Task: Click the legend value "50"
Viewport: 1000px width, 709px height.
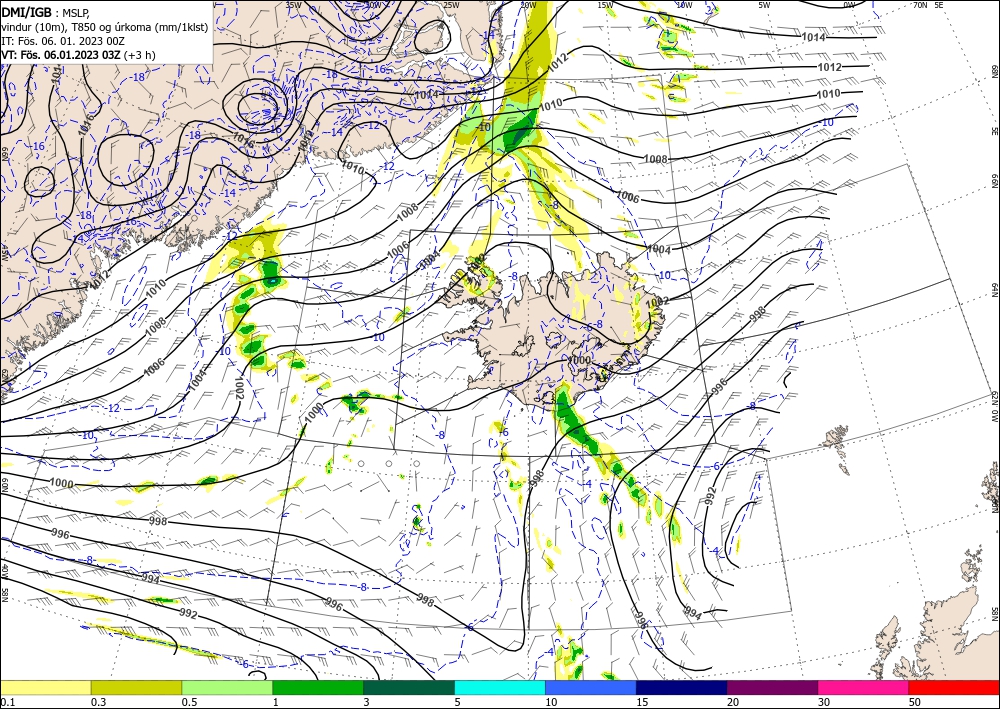Action: tap(916, 702)
